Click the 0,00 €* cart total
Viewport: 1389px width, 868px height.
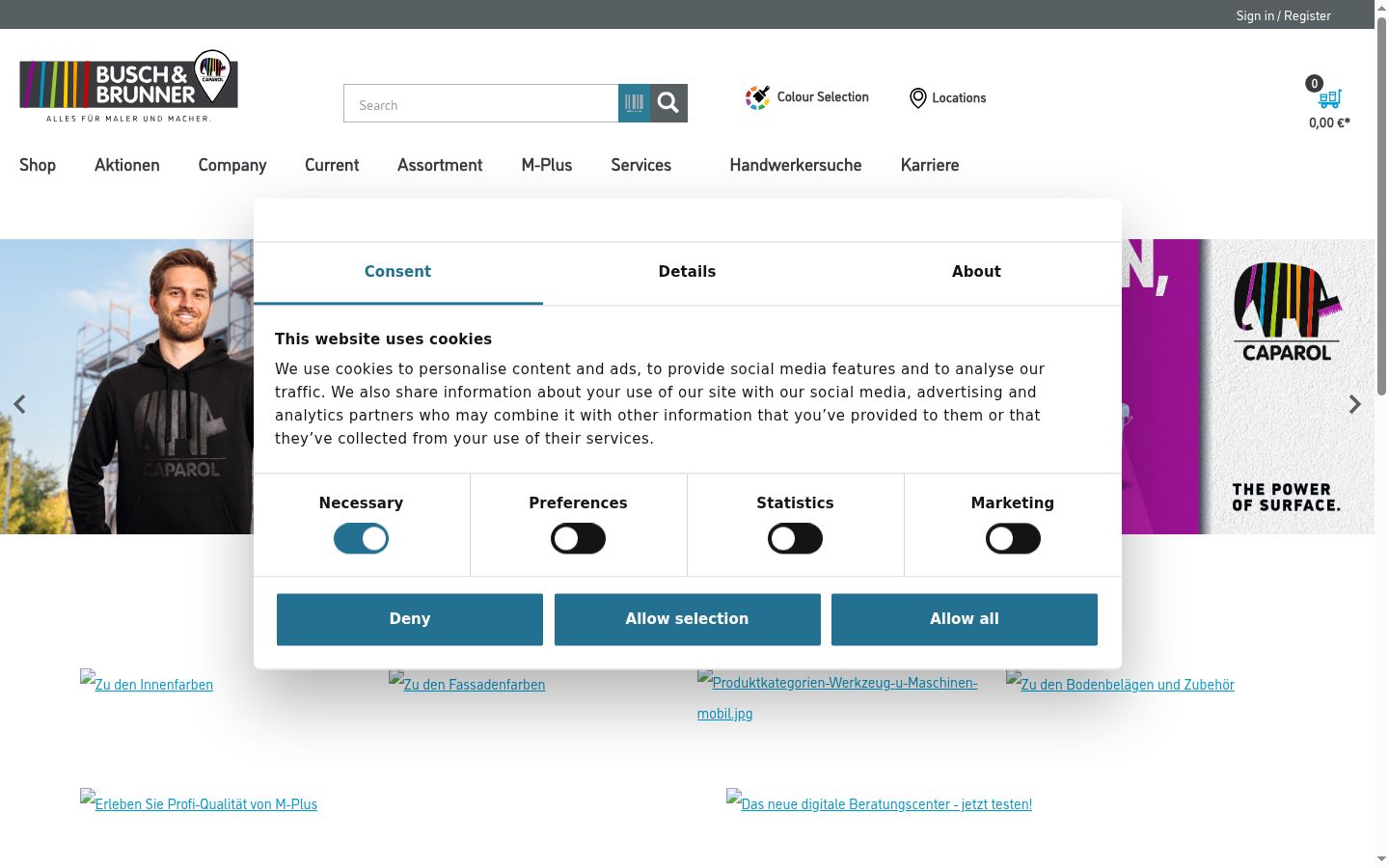(x=1329, y=122)
